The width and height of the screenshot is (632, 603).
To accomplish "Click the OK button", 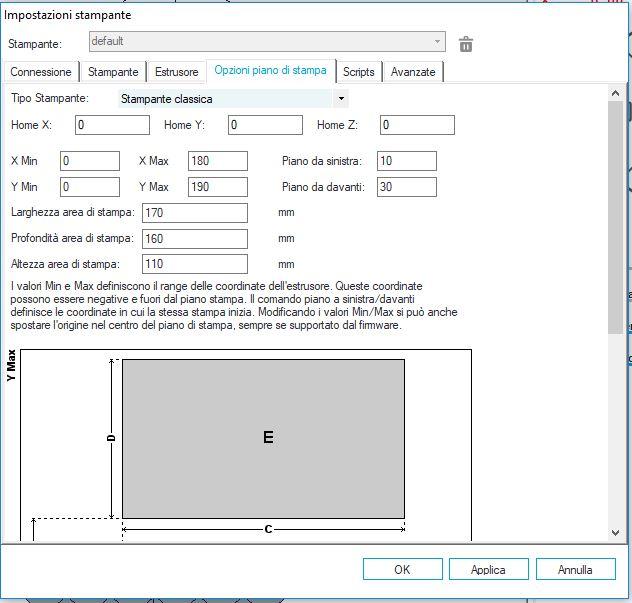I will click(402, 569).
